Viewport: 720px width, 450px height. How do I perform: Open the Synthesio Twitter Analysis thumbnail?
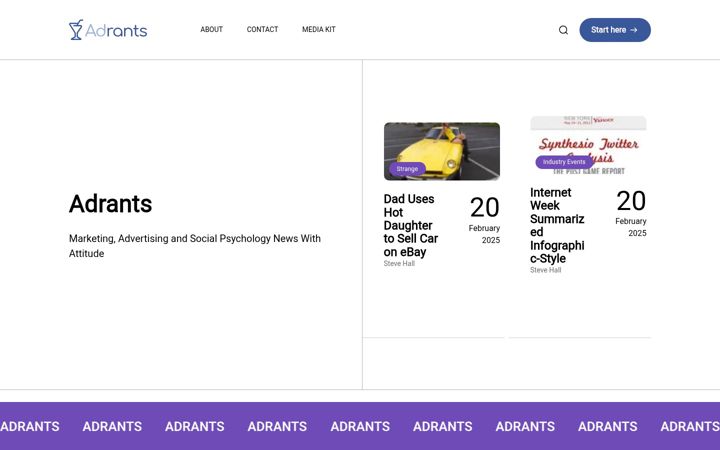[x=588, y=145]
